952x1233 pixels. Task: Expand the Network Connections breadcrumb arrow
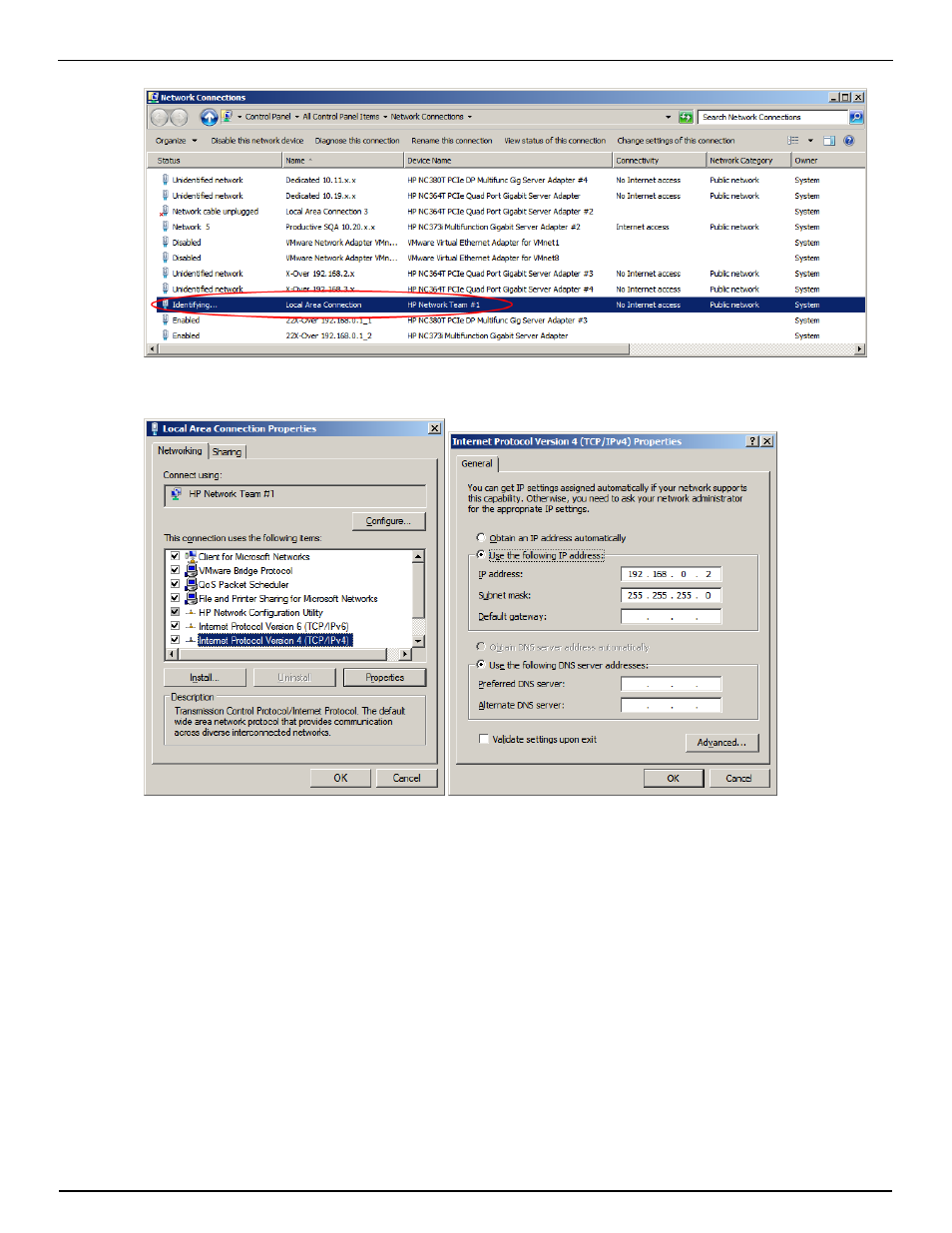[x=470, y=117]
